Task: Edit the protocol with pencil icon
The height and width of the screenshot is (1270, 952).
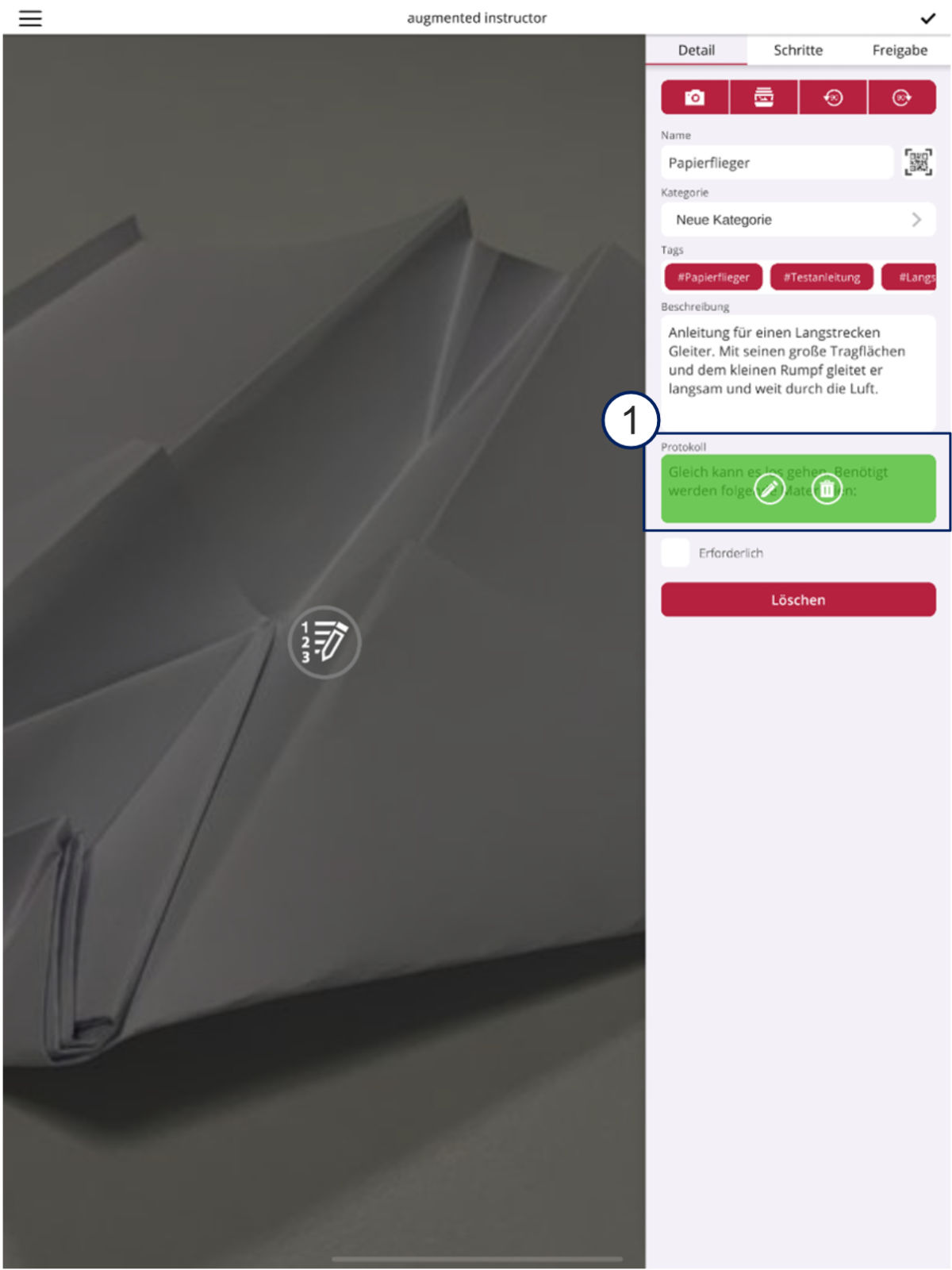Action: [x=769, y=489]
